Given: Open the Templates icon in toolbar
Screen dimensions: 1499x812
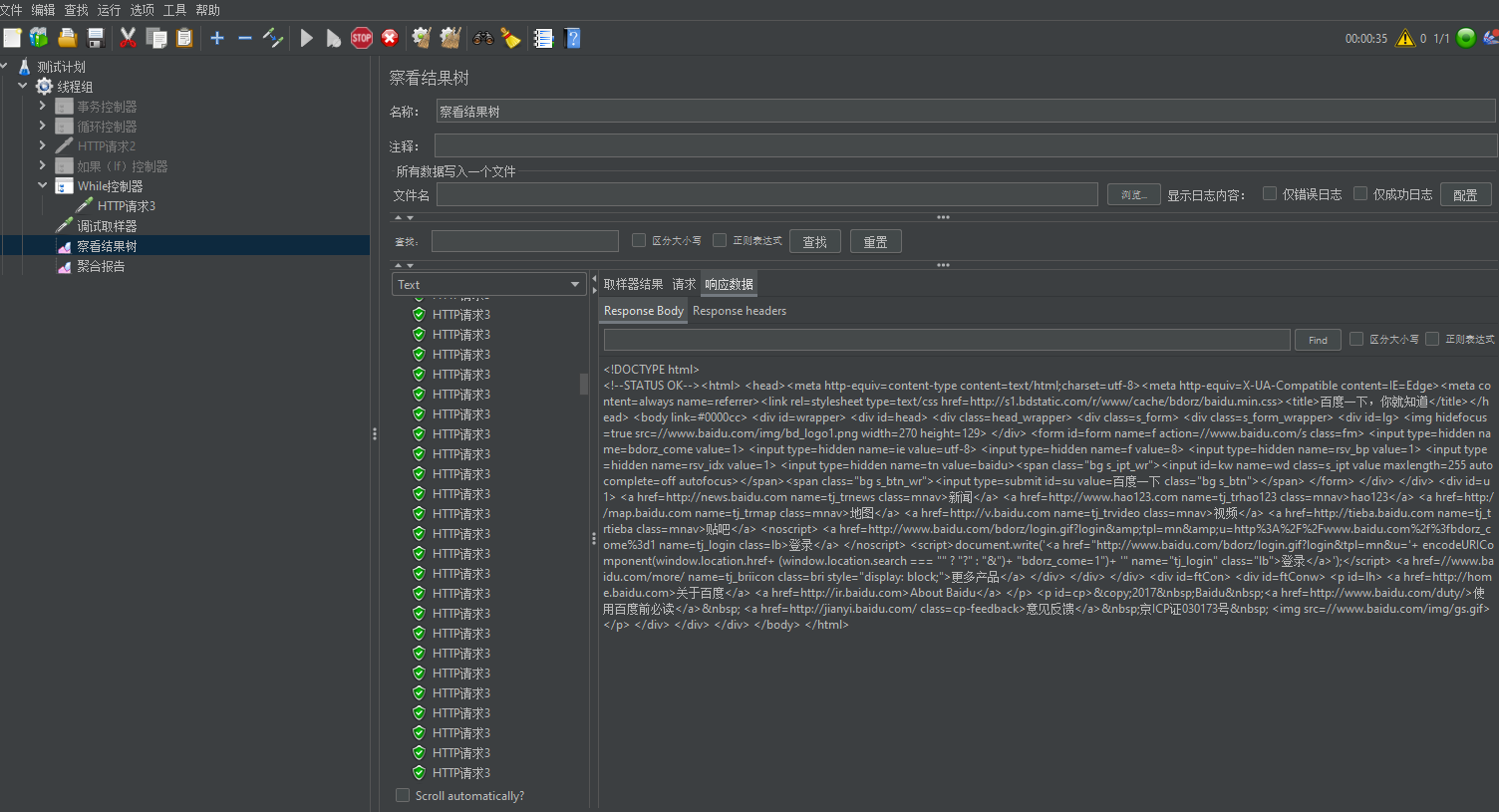Looking at the screenshot, I should tap(39, 38).
